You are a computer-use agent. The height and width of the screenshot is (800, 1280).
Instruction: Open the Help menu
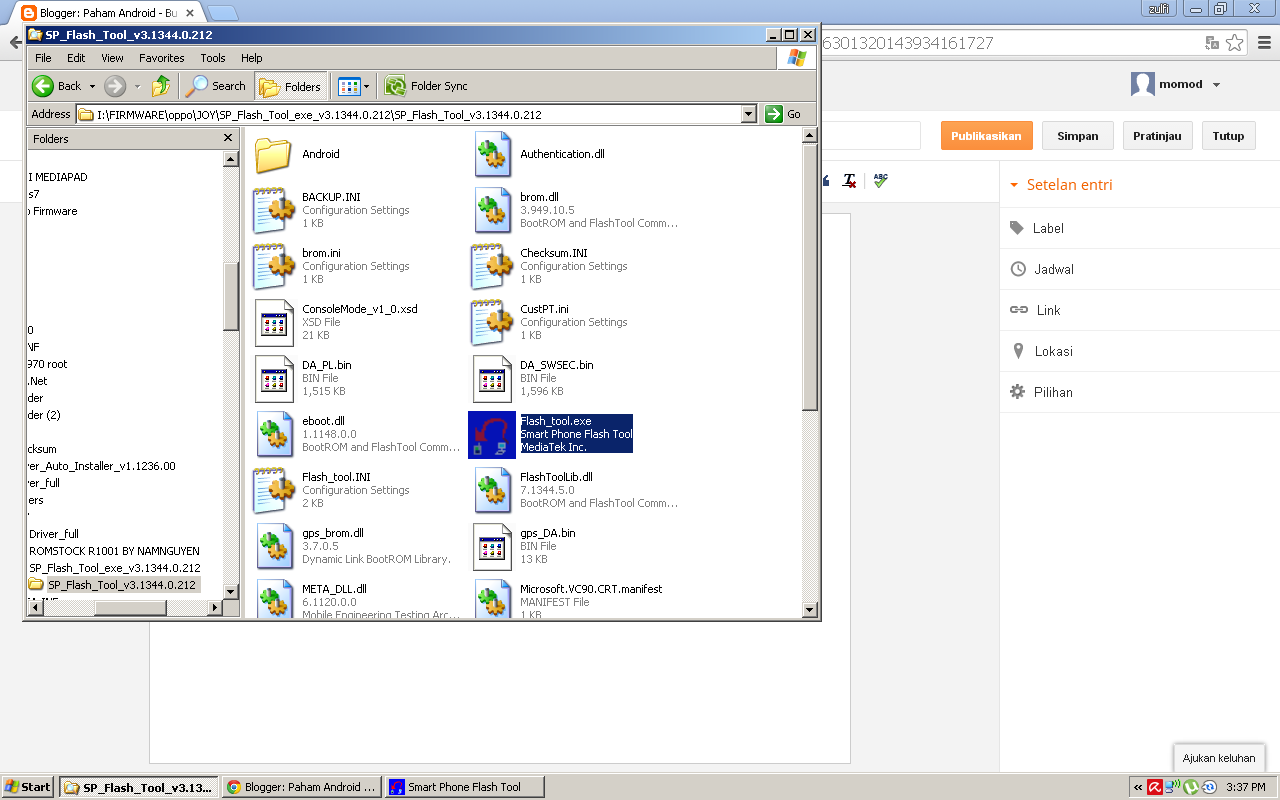pyautogui.click(x=252, y=58)
